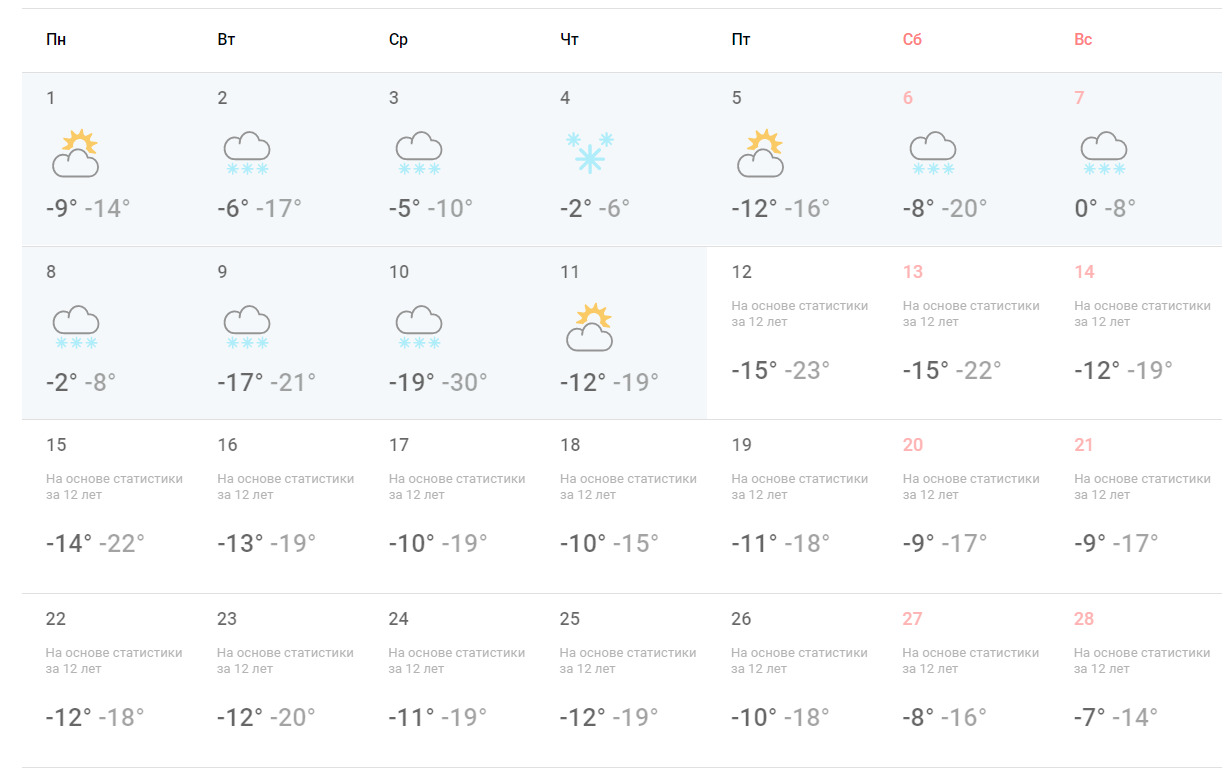The width and height of the screenshot is (1231, 778).
Task: Click the partly sunny icon on day 5
Action: pyautogui.click(x=760, y=153)
